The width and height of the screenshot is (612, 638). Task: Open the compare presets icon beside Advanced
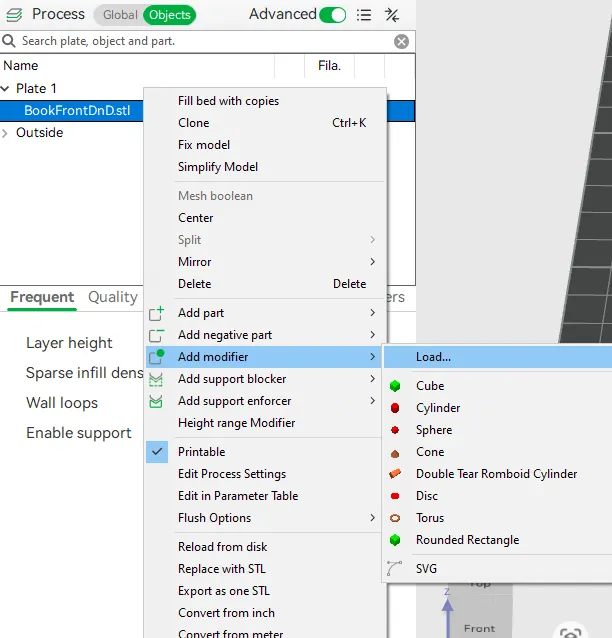(392, 15)
